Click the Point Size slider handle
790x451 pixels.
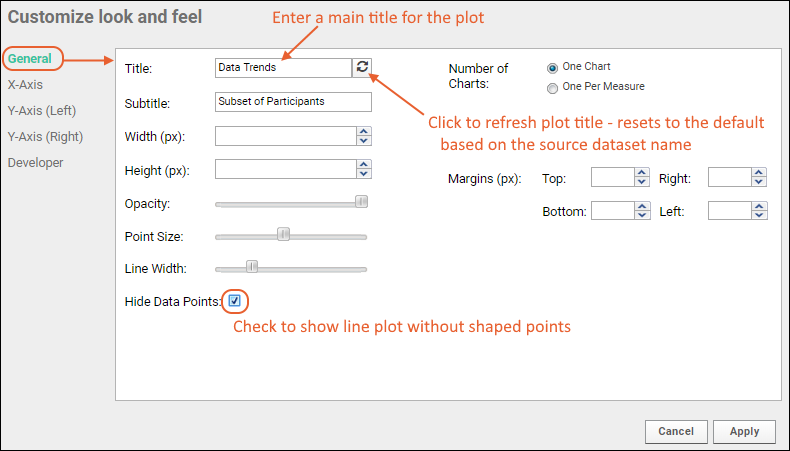point(284,235)
